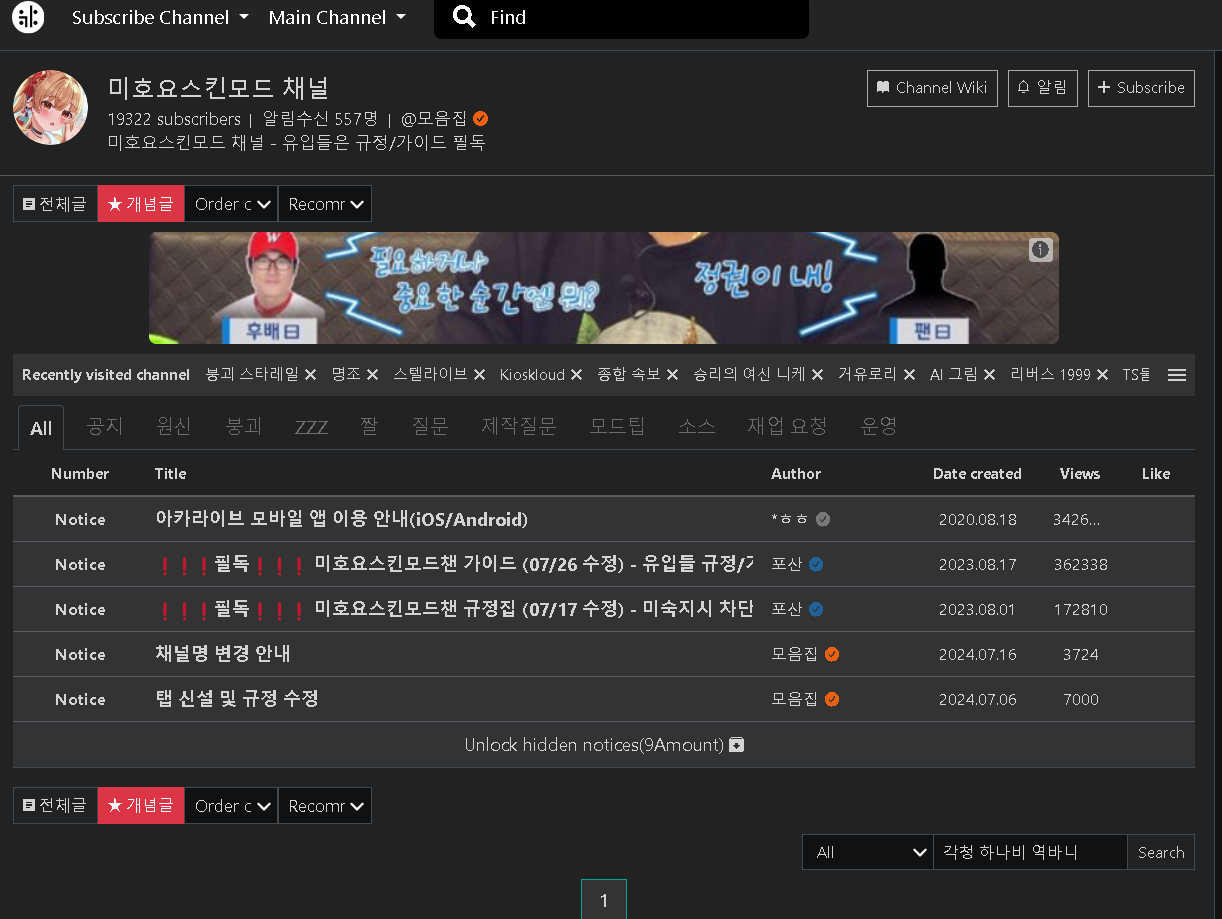The width and height of the screenshot is (1222, 919).
Task: Open the search scope All dropdown
Action: [868, 852]
